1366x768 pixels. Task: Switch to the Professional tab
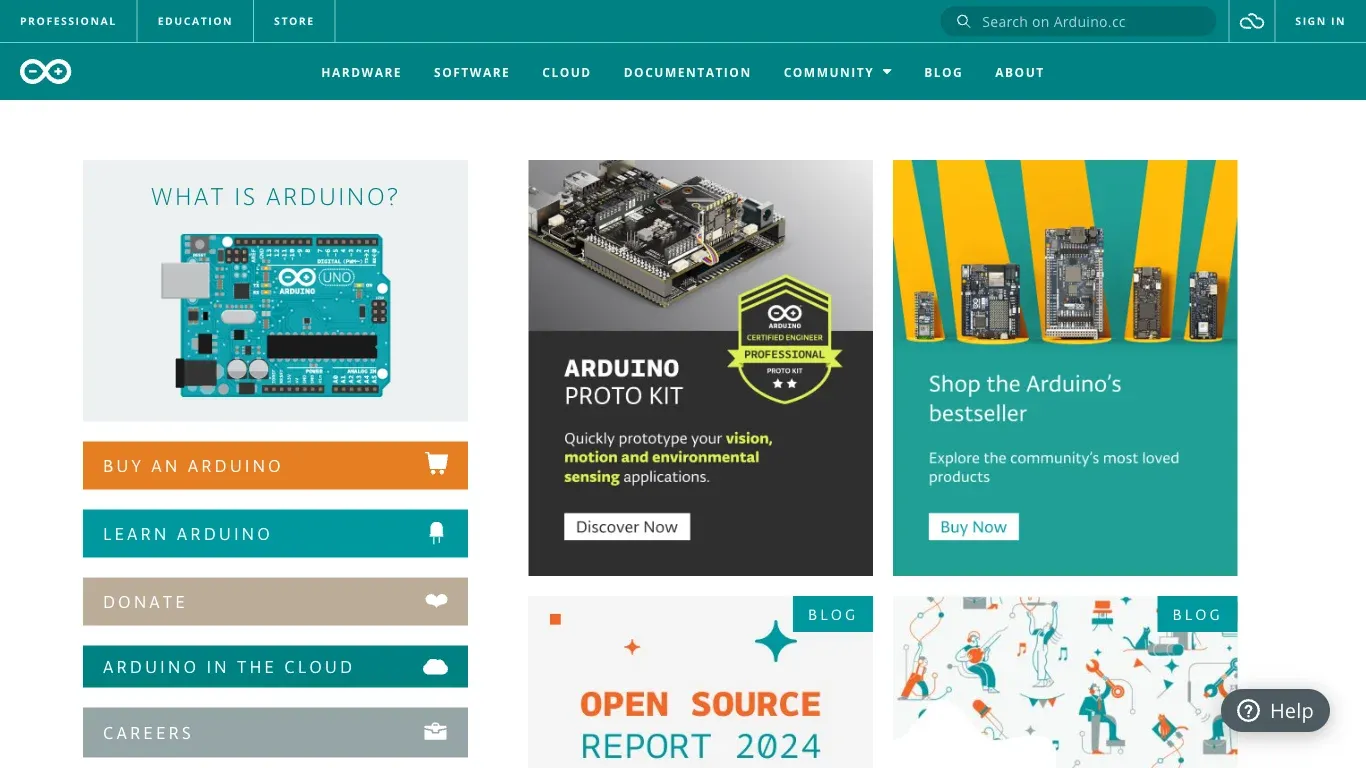coord(68,21)
